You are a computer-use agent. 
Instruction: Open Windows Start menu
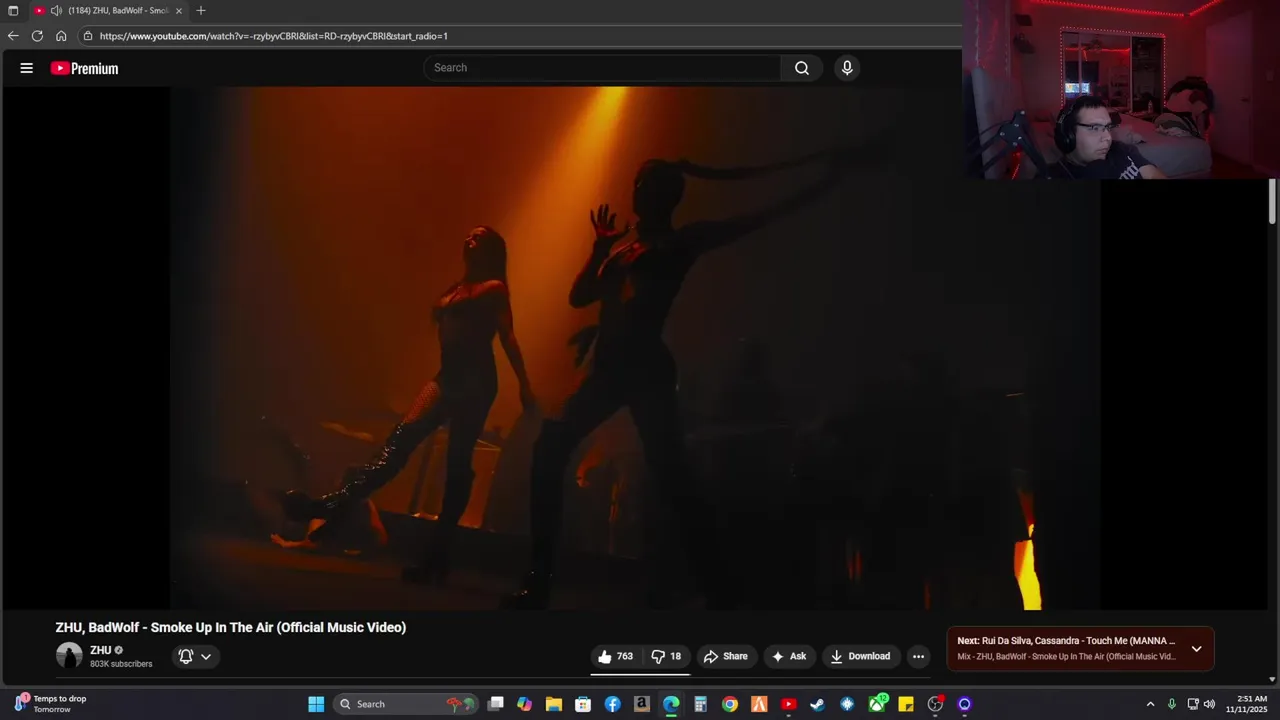click(x=316, y=704)
